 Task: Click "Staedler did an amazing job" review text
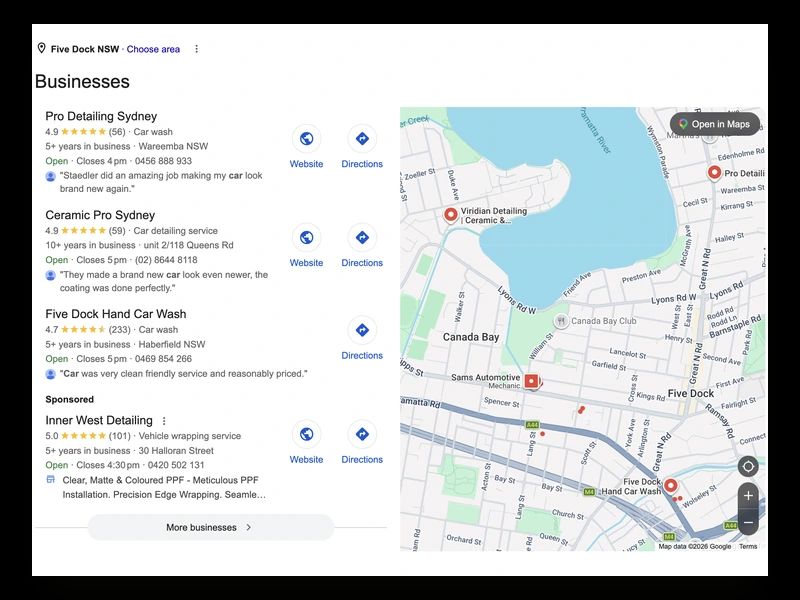coord(161,182)
